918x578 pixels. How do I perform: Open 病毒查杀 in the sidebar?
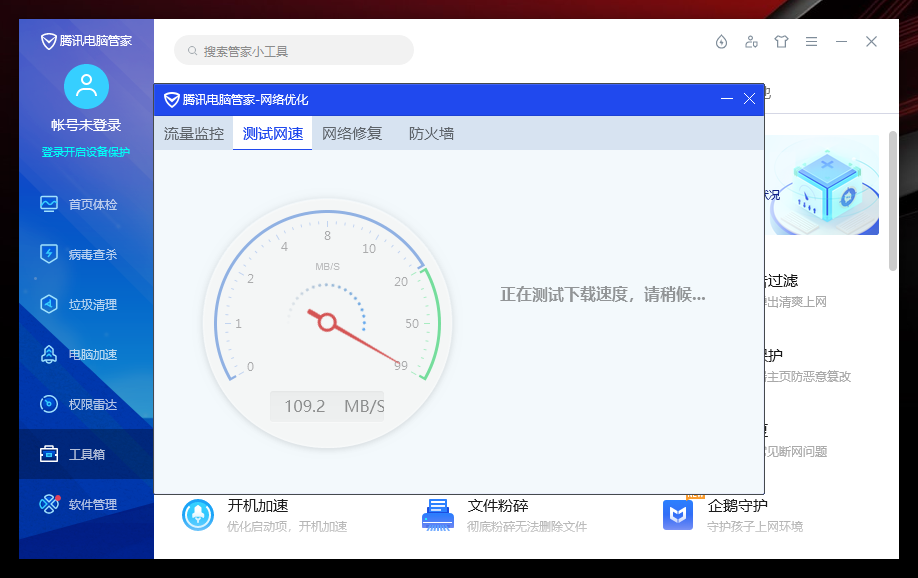(x=86, y=254)
